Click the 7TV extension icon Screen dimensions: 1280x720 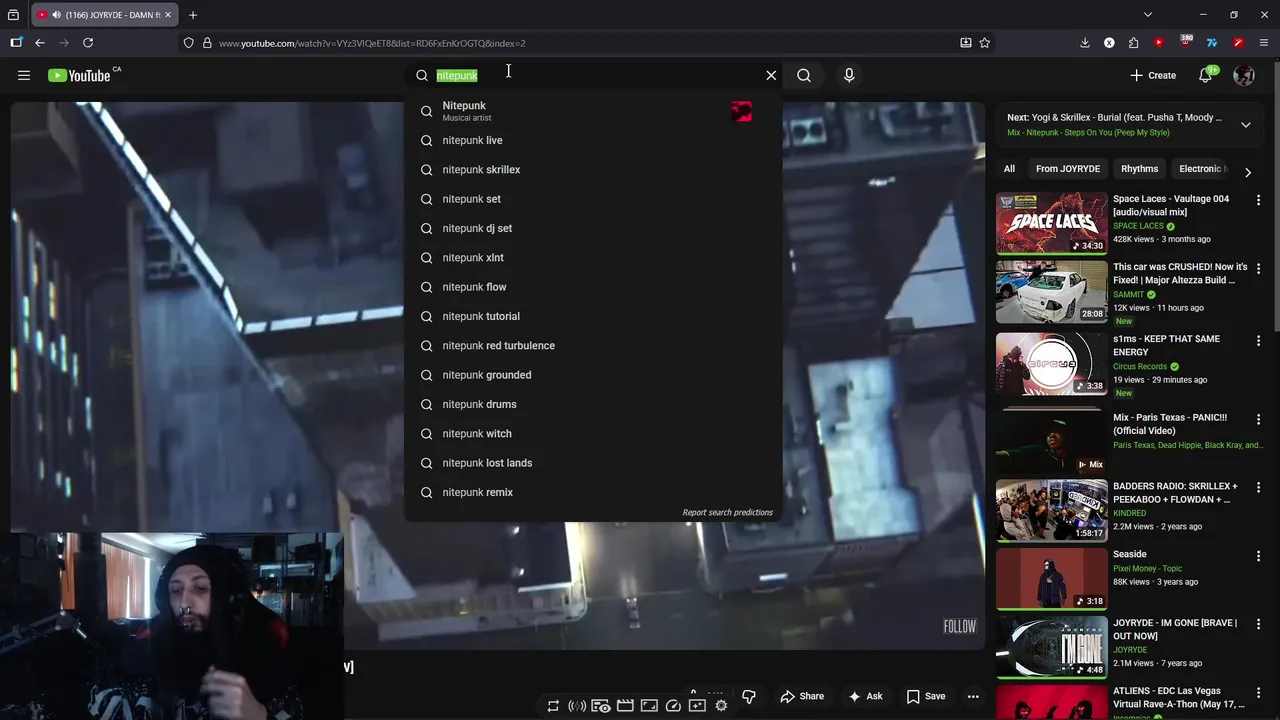coord(1212,43)
